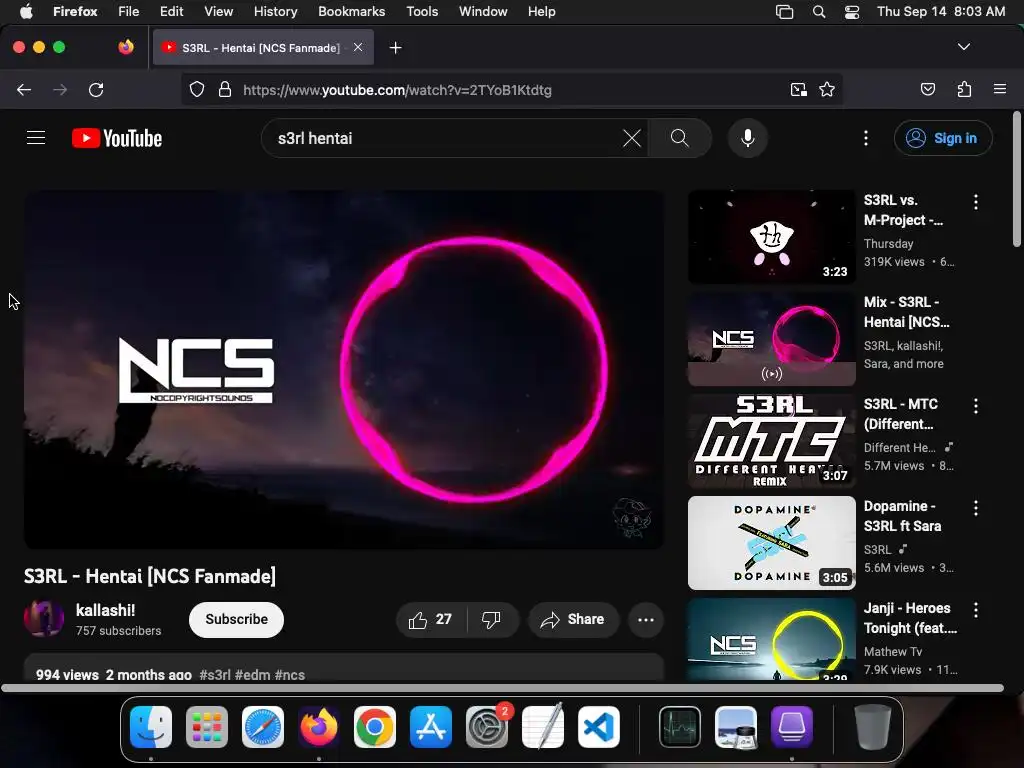Open options for Dopamine video
Screen dimensions: 1024x768
pyautogui.click(x=976, y=507)
